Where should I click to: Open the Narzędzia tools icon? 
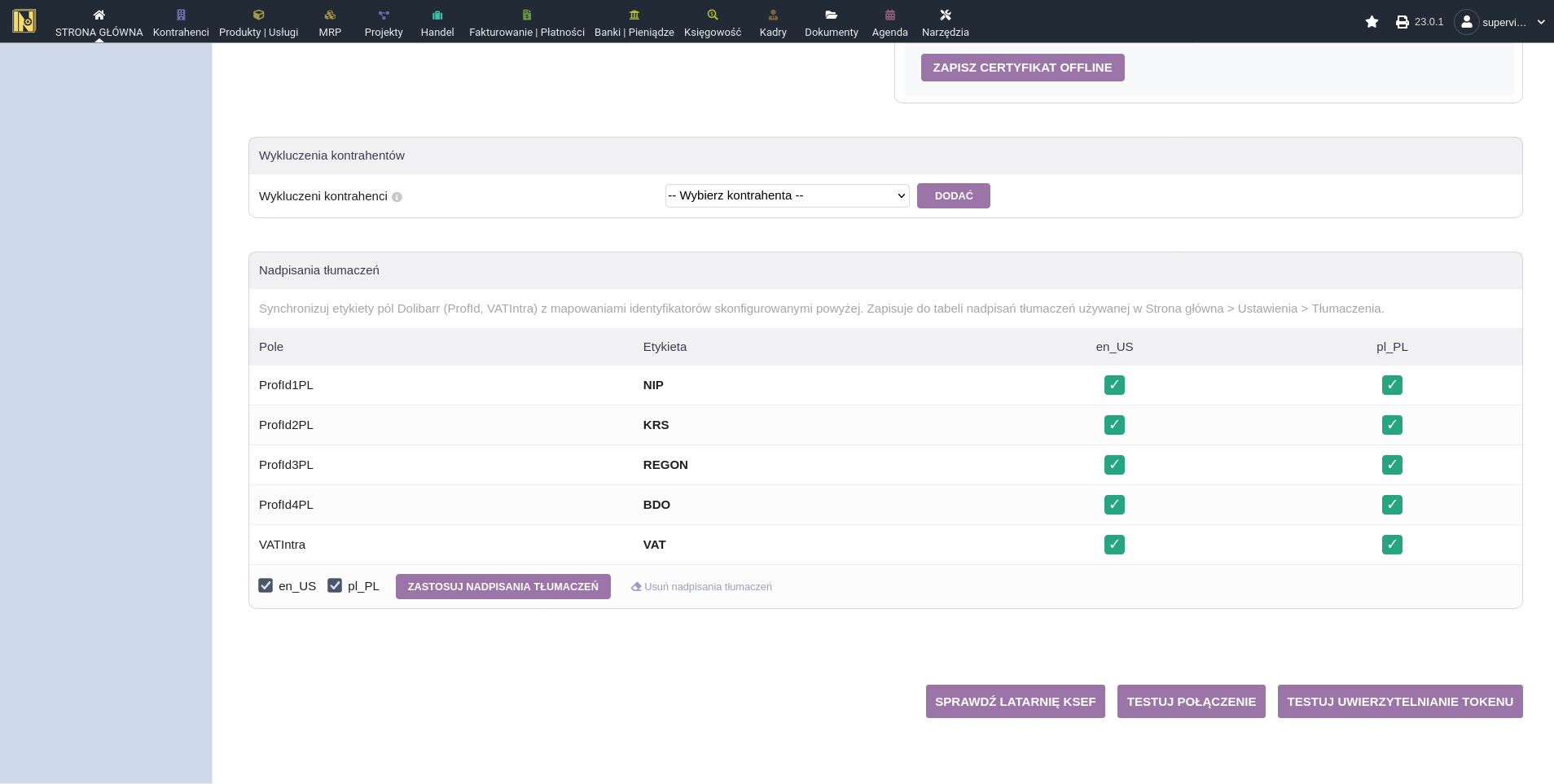click(945, 15)
